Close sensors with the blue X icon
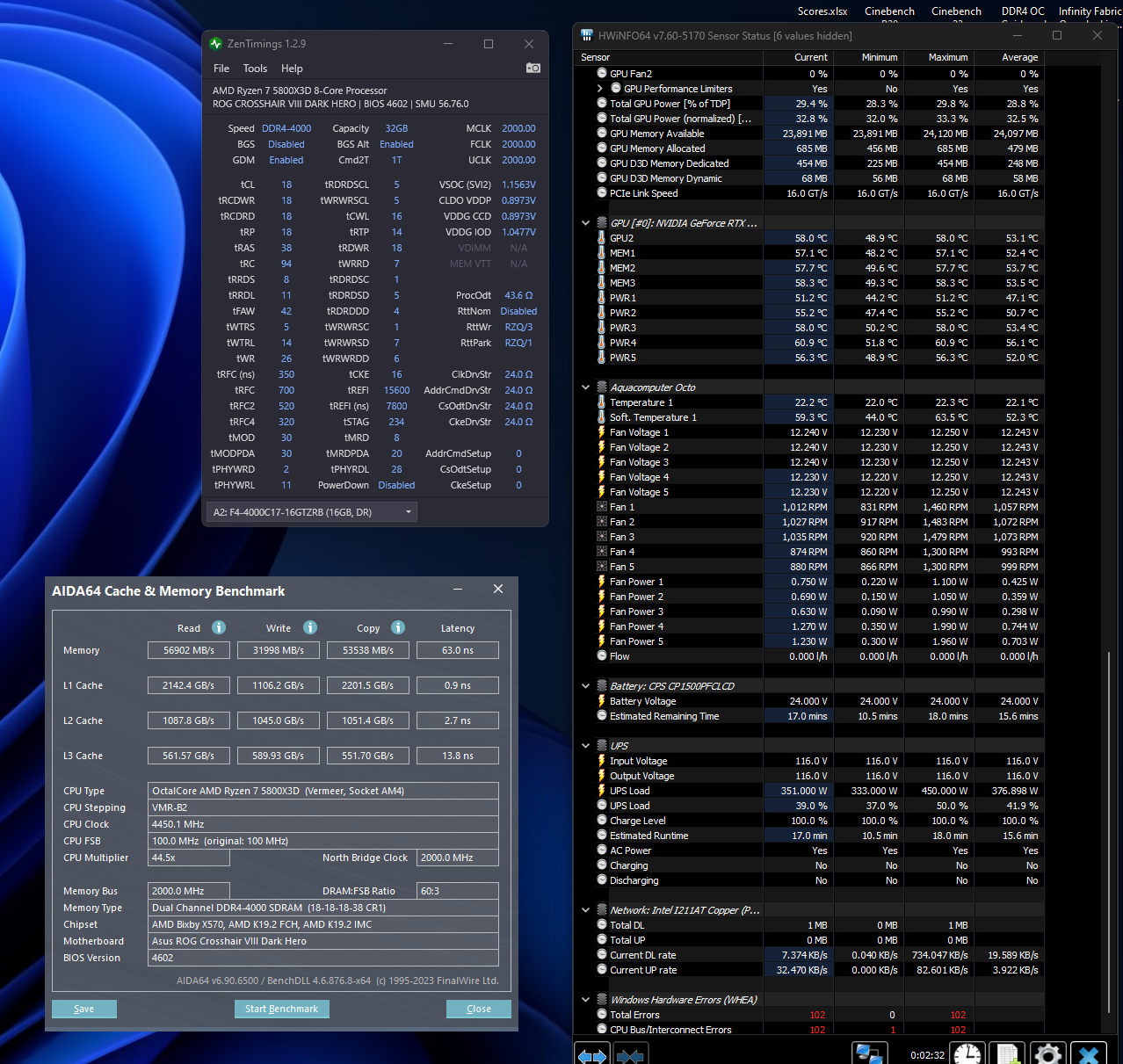The width and height of the screenshot is (1123, 1064). (1088, 1053)
